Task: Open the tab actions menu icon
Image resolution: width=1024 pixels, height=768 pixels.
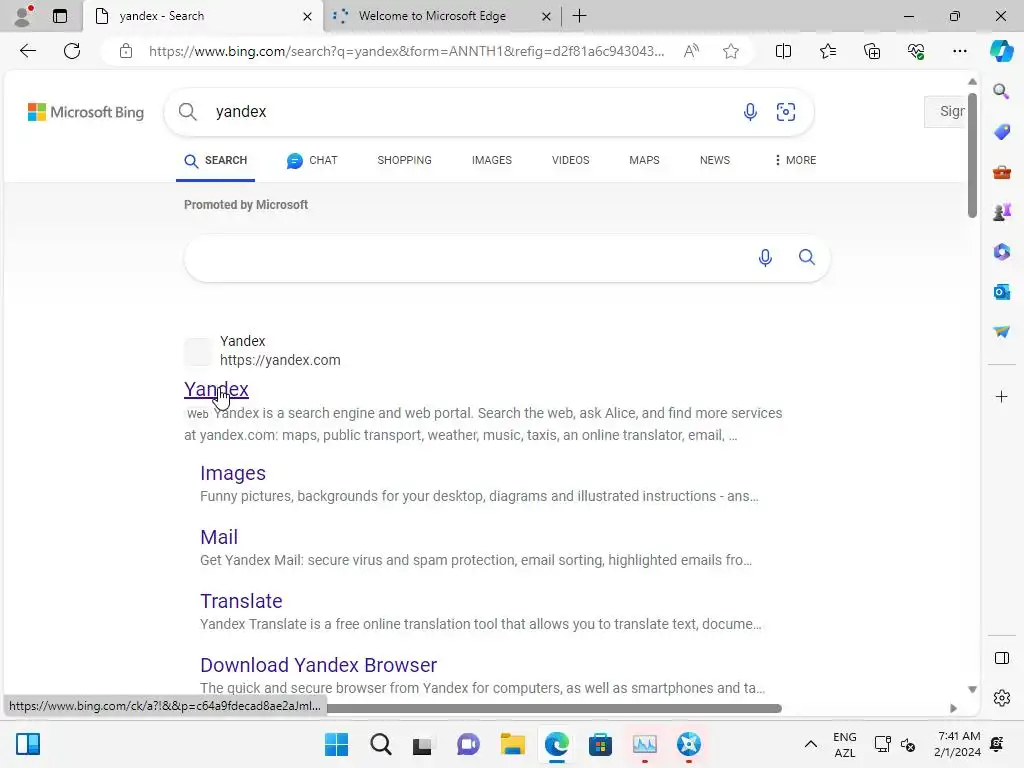Action: coord(60,16)
